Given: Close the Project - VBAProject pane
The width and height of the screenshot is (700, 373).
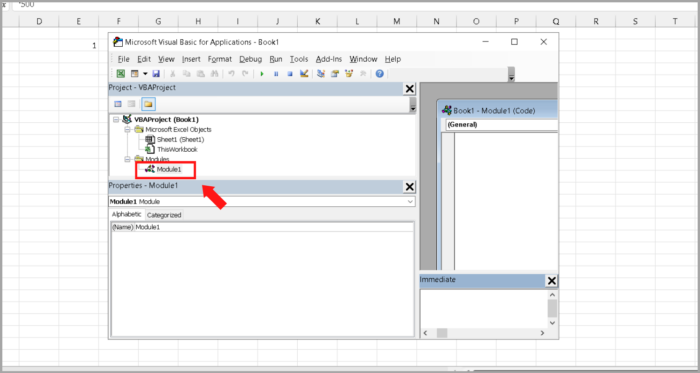Looking at the screenshot, I should 409,89.
